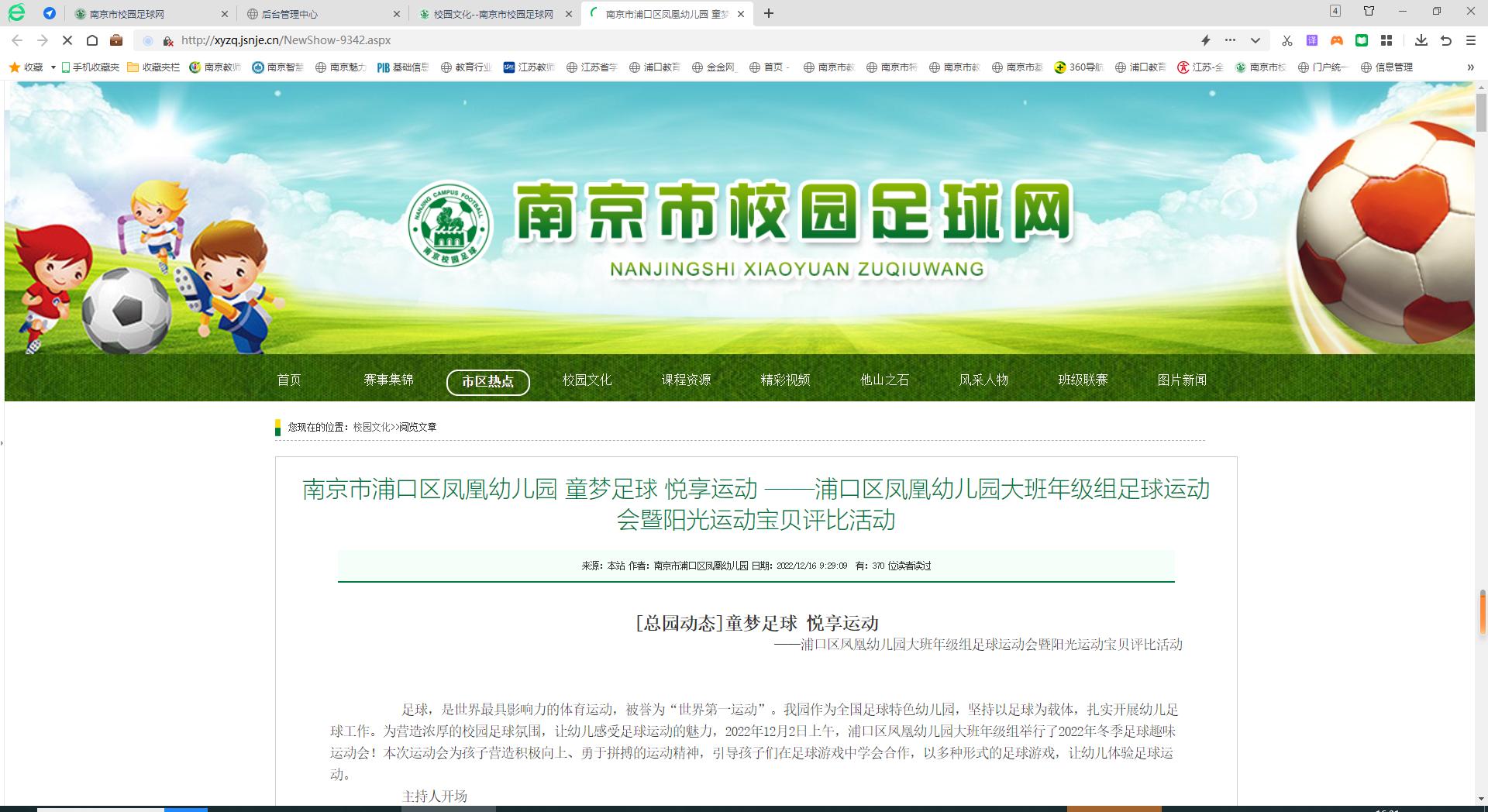Open 精彩视频 in site navigation
1488x812 pixels.
pyautogui.click(x=785, y=380)
